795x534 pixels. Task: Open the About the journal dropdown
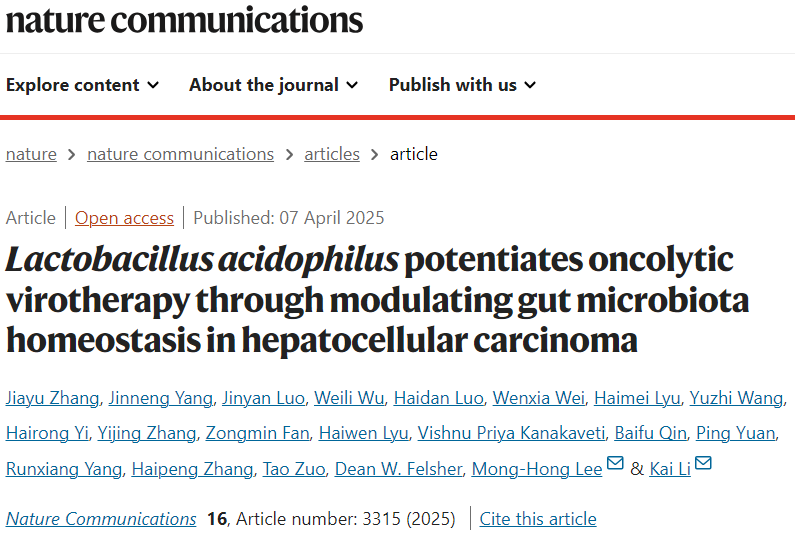(x=273, y=85)
